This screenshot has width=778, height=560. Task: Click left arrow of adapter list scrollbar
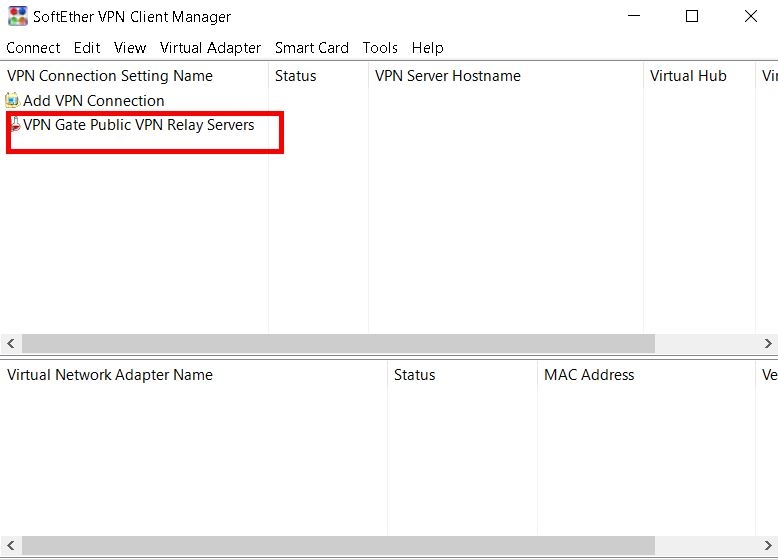(11, 546)
